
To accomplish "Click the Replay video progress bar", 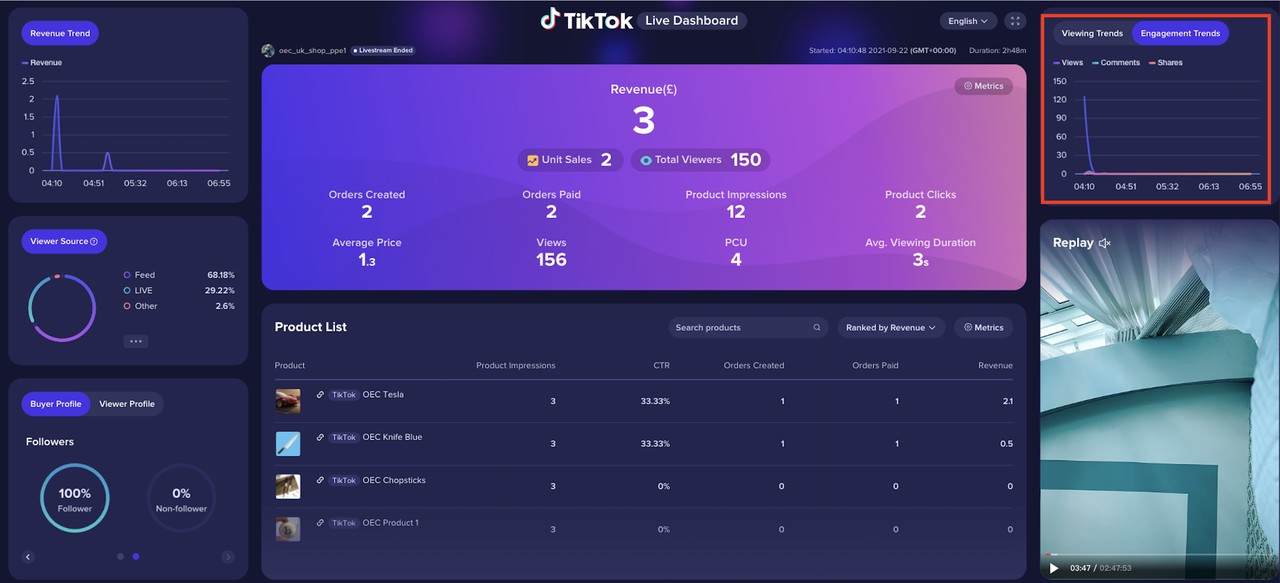I will (1150, 554).
